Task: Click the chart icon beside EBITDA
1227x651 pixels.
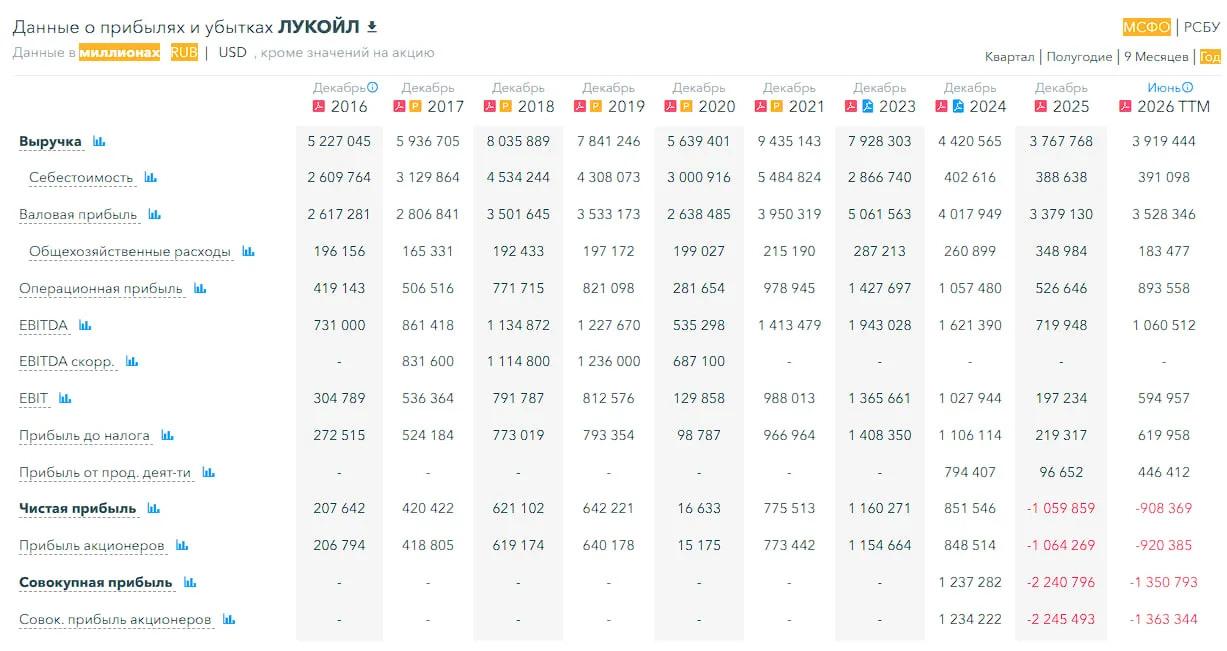Action: (85, 326)
